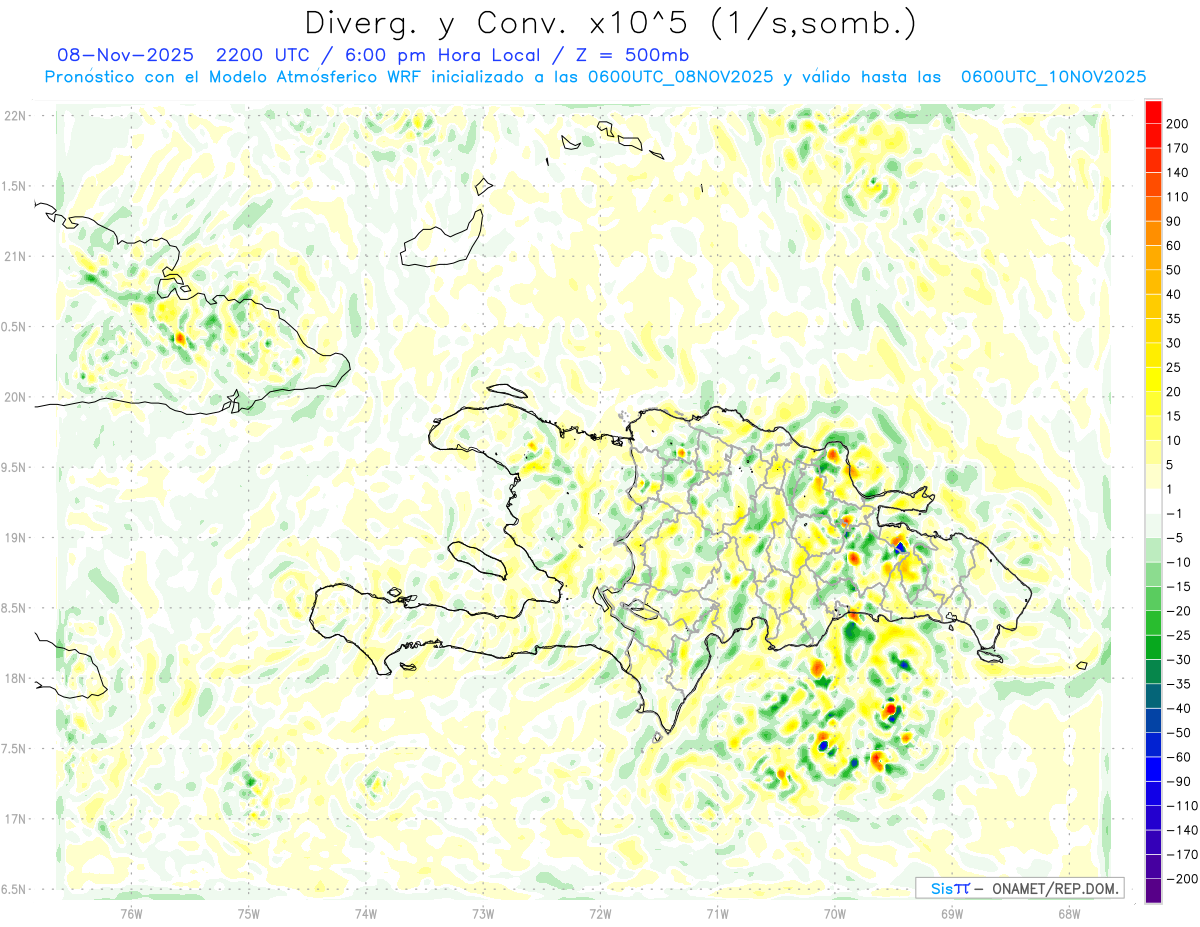
Task: Click the 9.5N latitude label
Action: [14, 467]
